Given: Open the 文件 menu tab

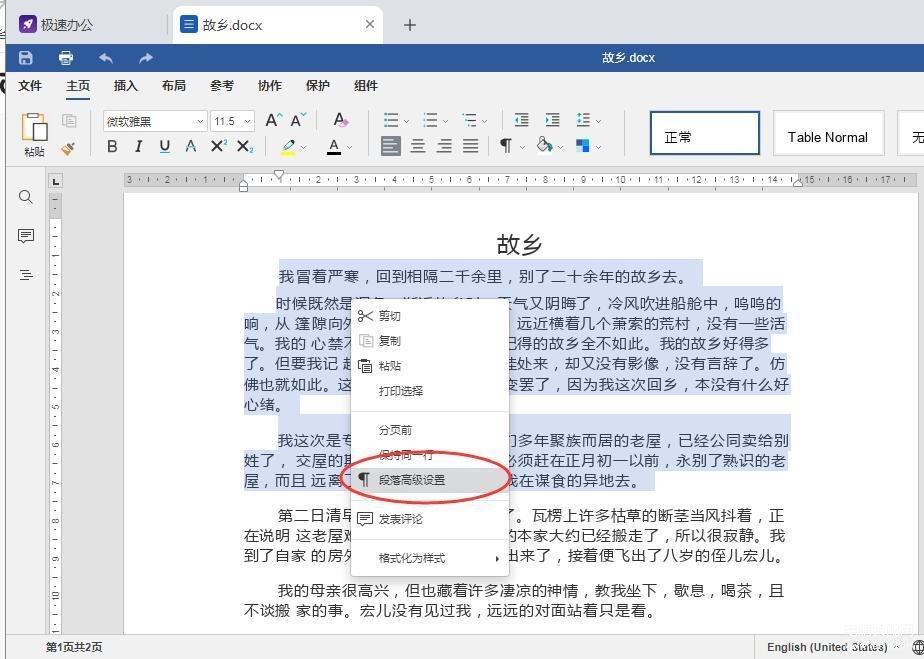Looking at the screenshot, I should click(29, 86).
